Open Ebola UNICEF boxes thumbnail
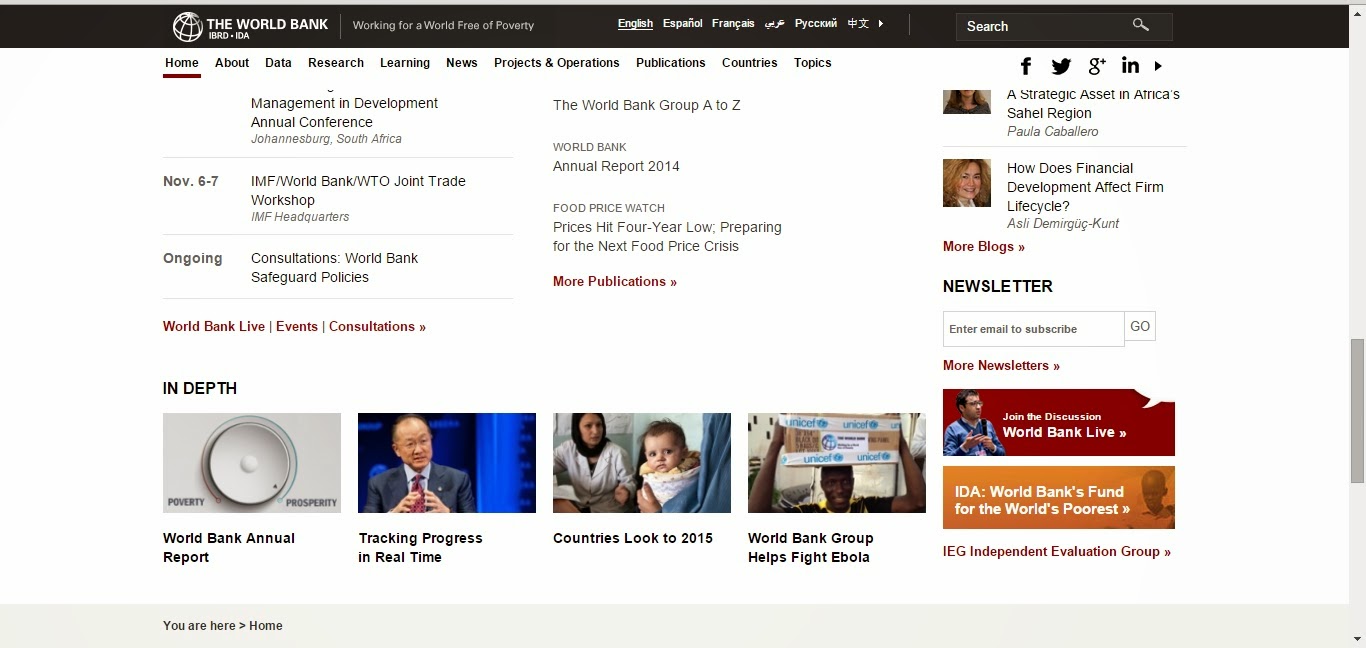 tap(837, 463)
